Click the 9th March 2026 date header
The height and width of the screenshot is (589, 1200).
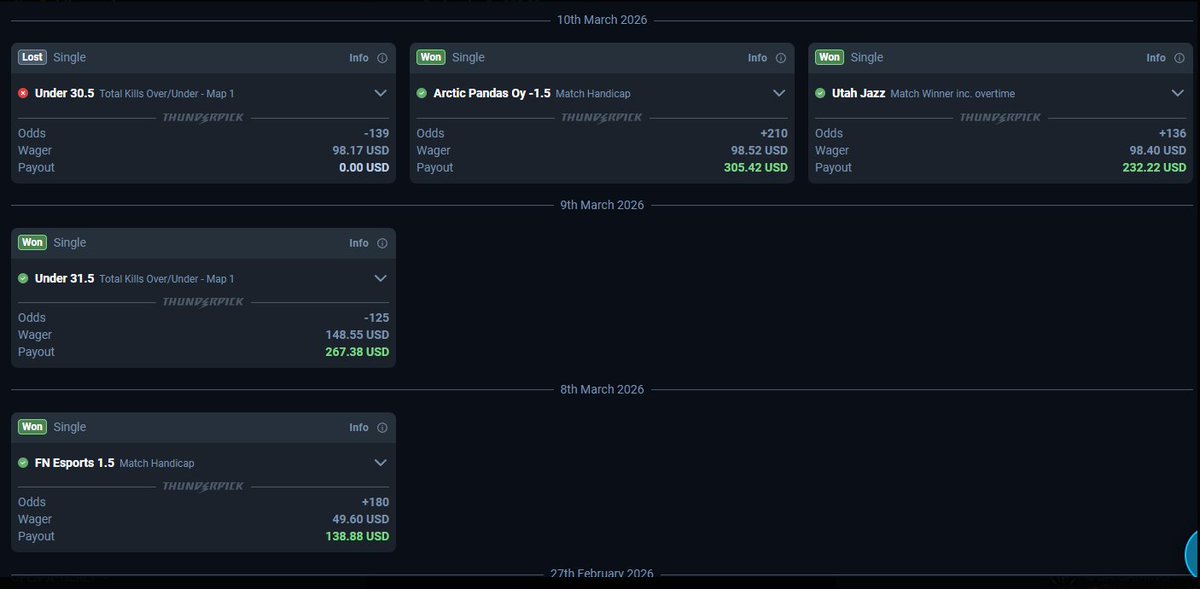[602, 205]
